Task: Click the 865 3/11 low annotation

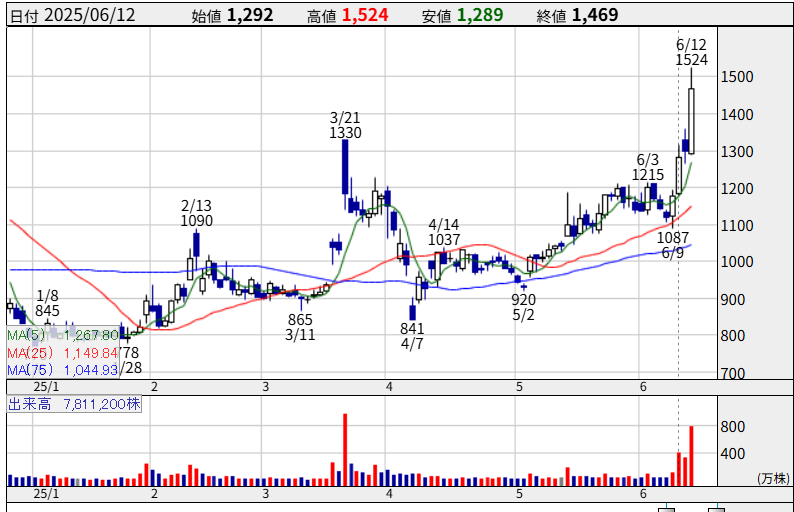Action: pyautogui.click(x=300, y=327)
